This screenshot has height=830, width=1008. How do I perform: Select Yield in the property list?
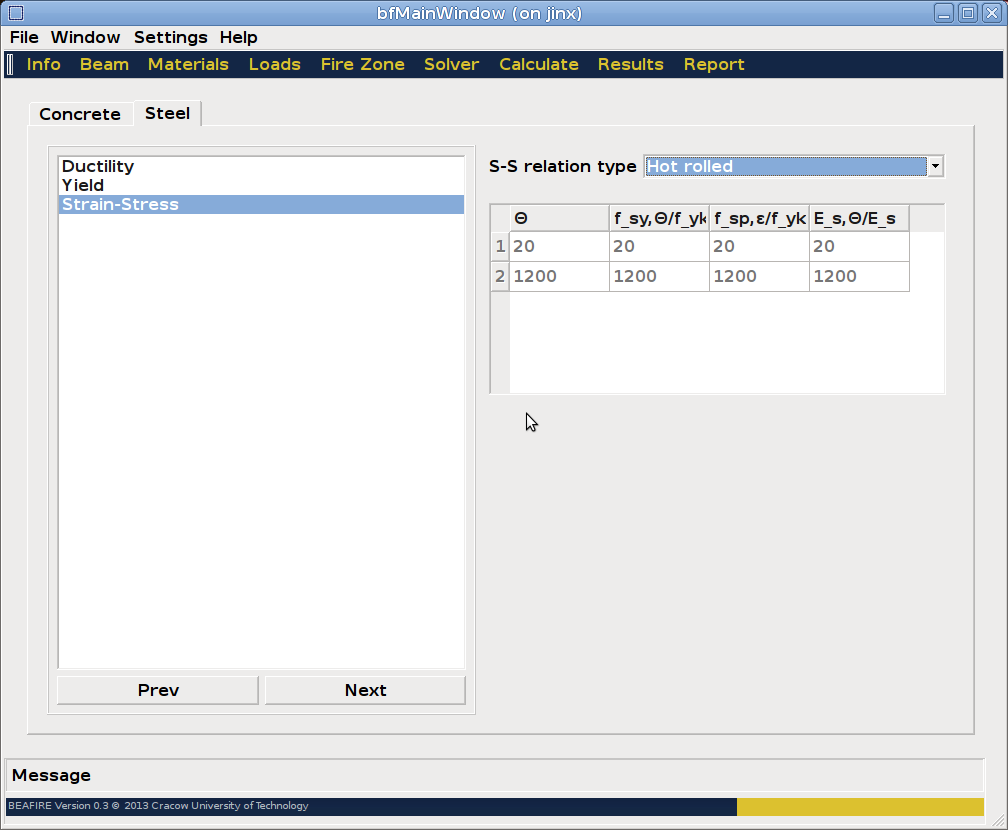tap(83, 186)
